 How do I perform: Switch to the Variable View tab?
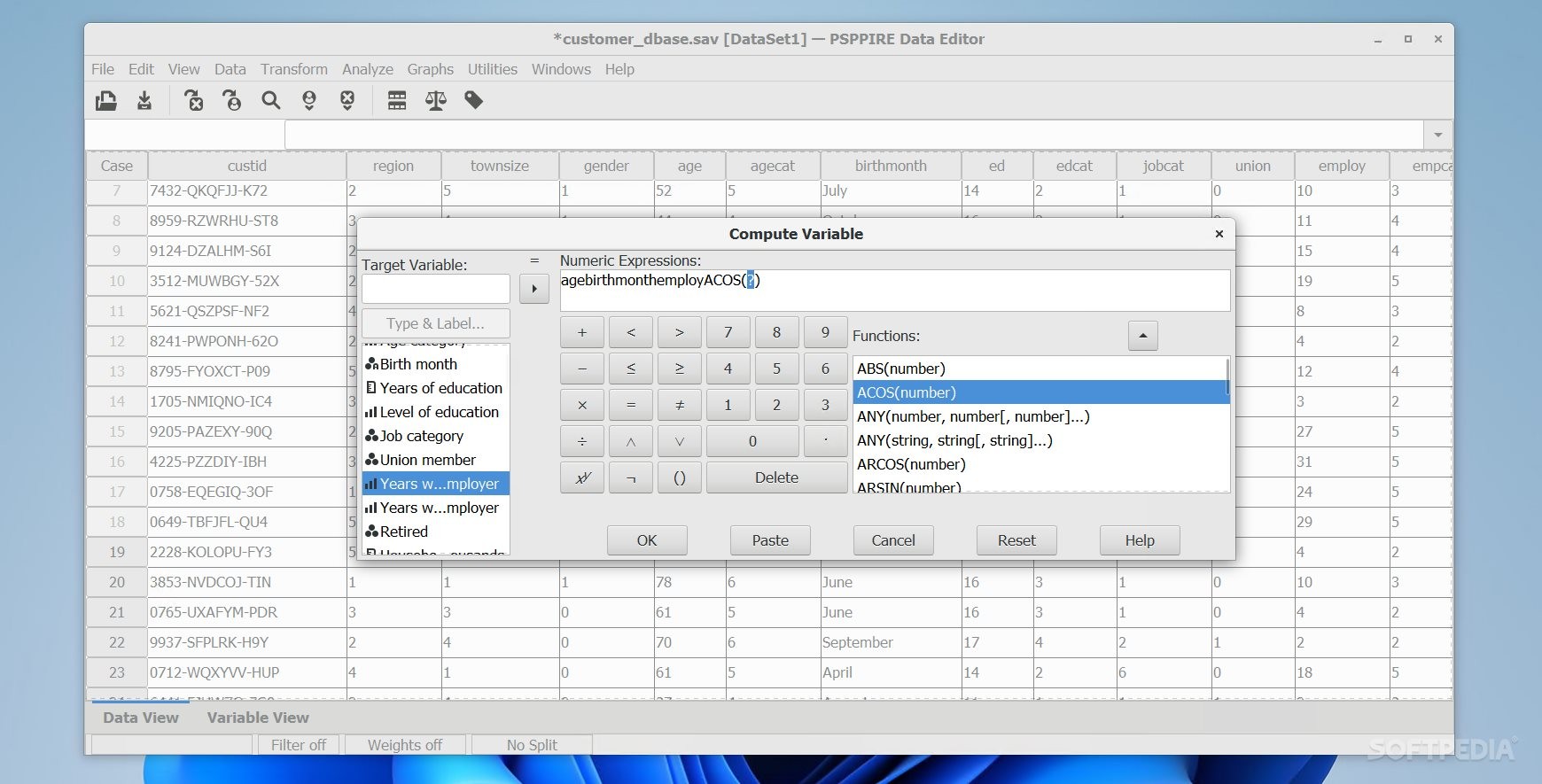pos(258,718)
